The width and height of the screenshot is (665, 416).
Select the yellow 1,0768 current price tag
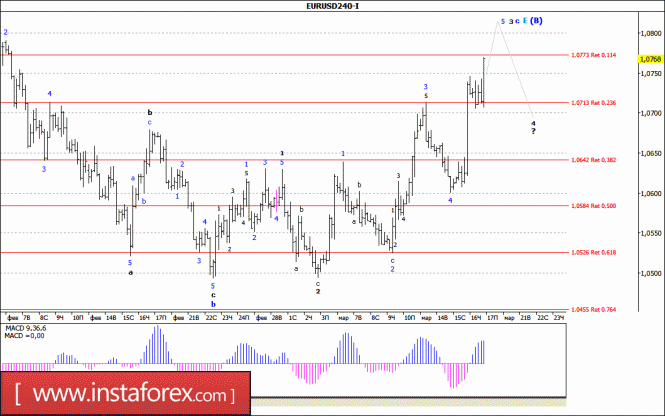tap(651, 59)
